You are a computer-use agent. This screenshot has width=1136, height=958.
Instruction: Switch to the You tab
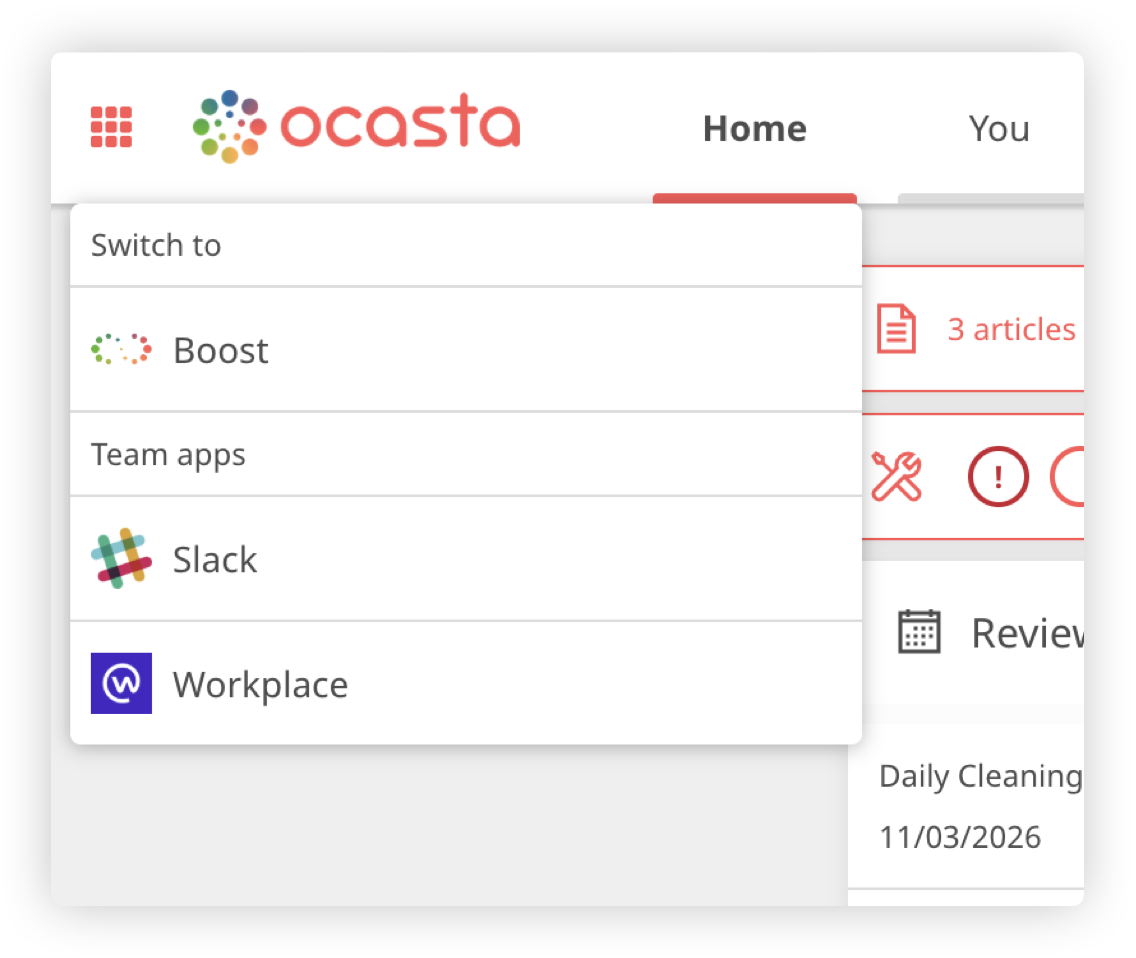[999, 129]
